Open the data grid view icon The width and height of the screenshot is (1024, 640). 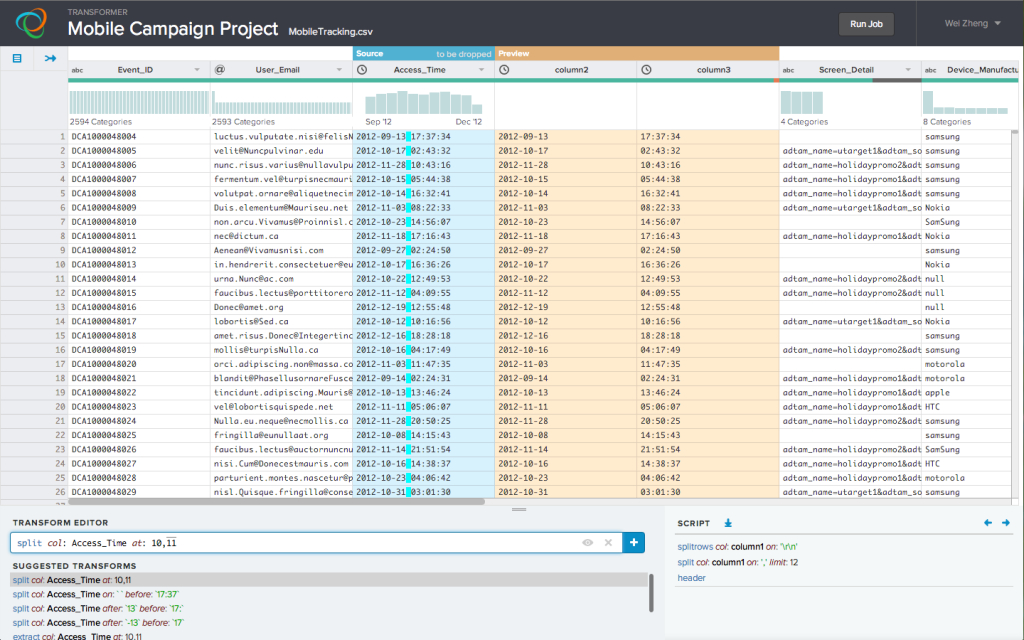pos(16,58)
